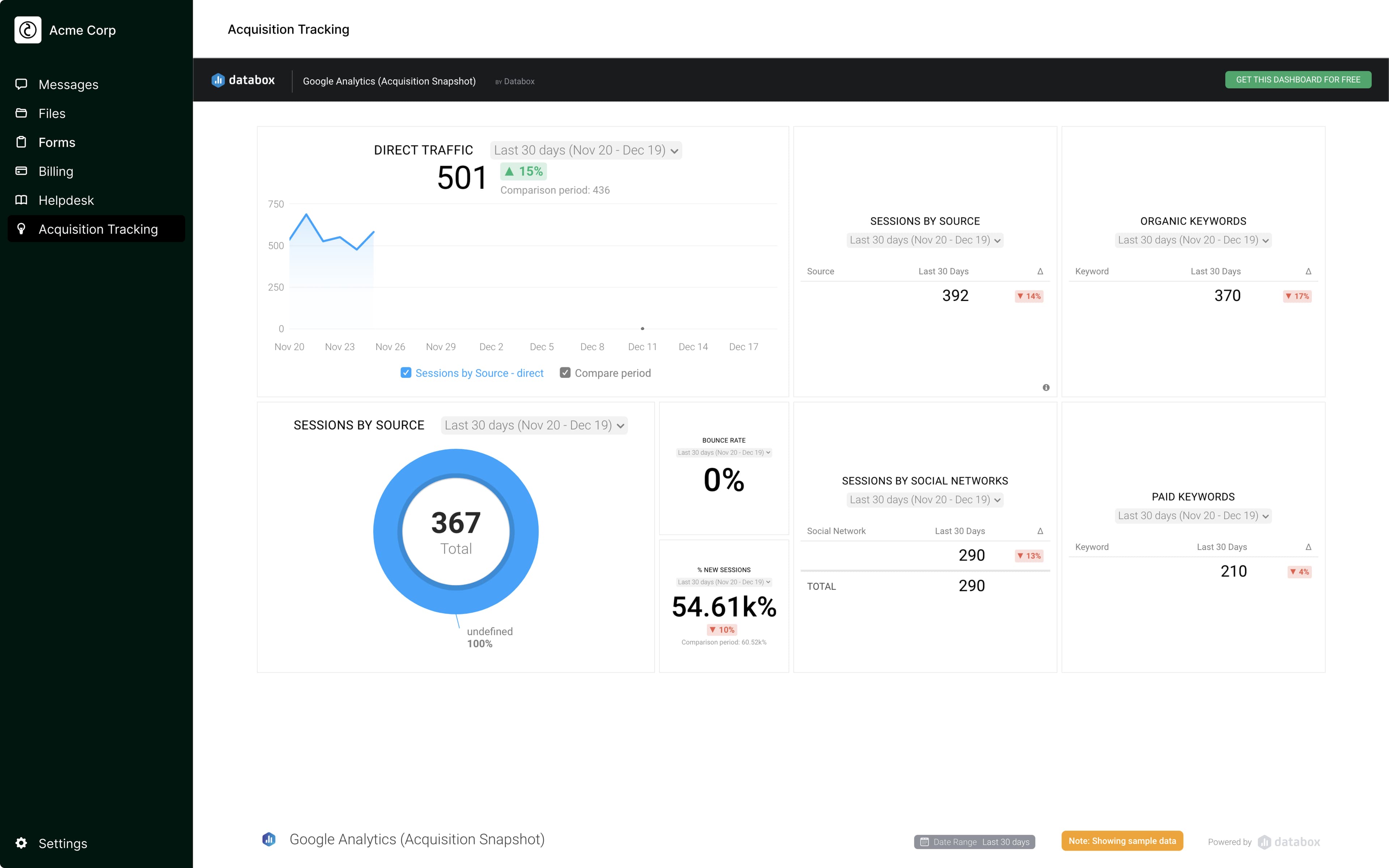Toggle the Compare period checkbox
1389x868 pixels.
565,373
